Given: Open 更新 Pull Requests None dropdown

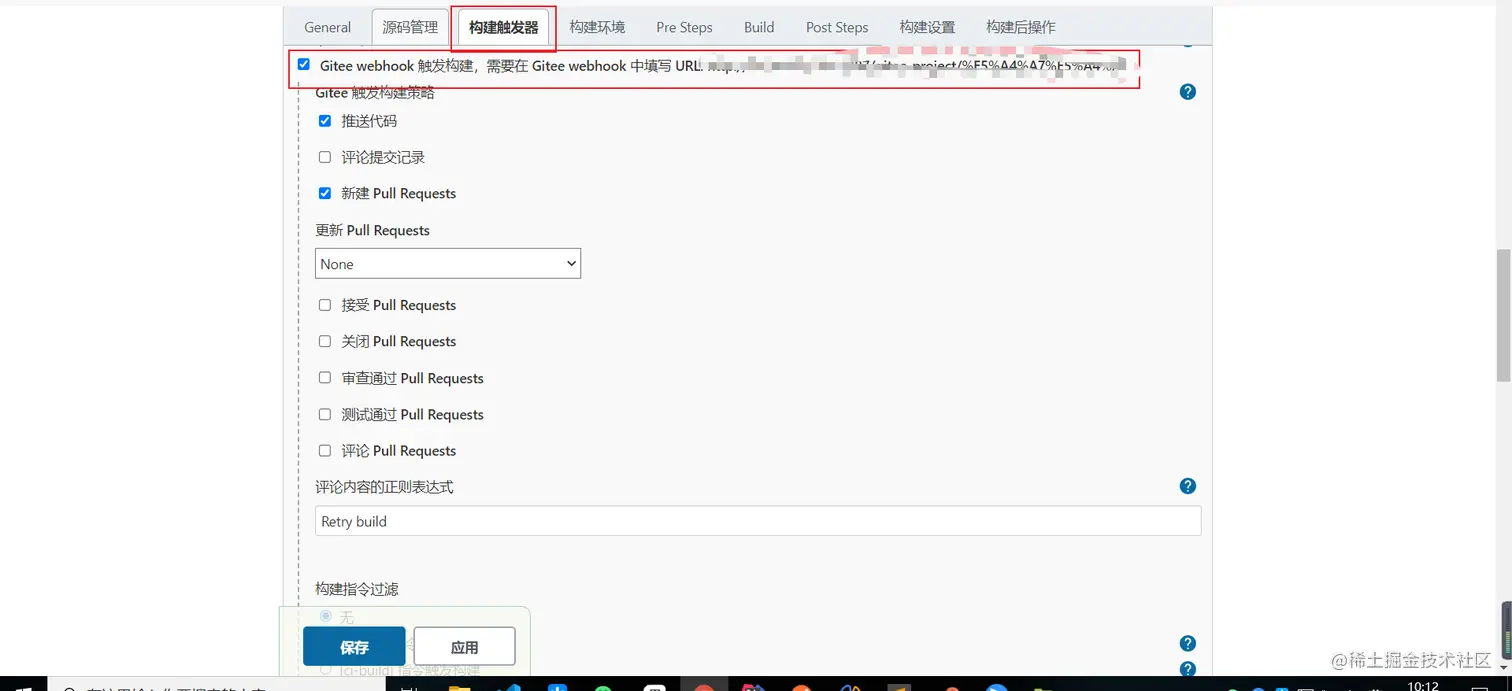Looking at the screenshot, I should click(x=448, y=264).
